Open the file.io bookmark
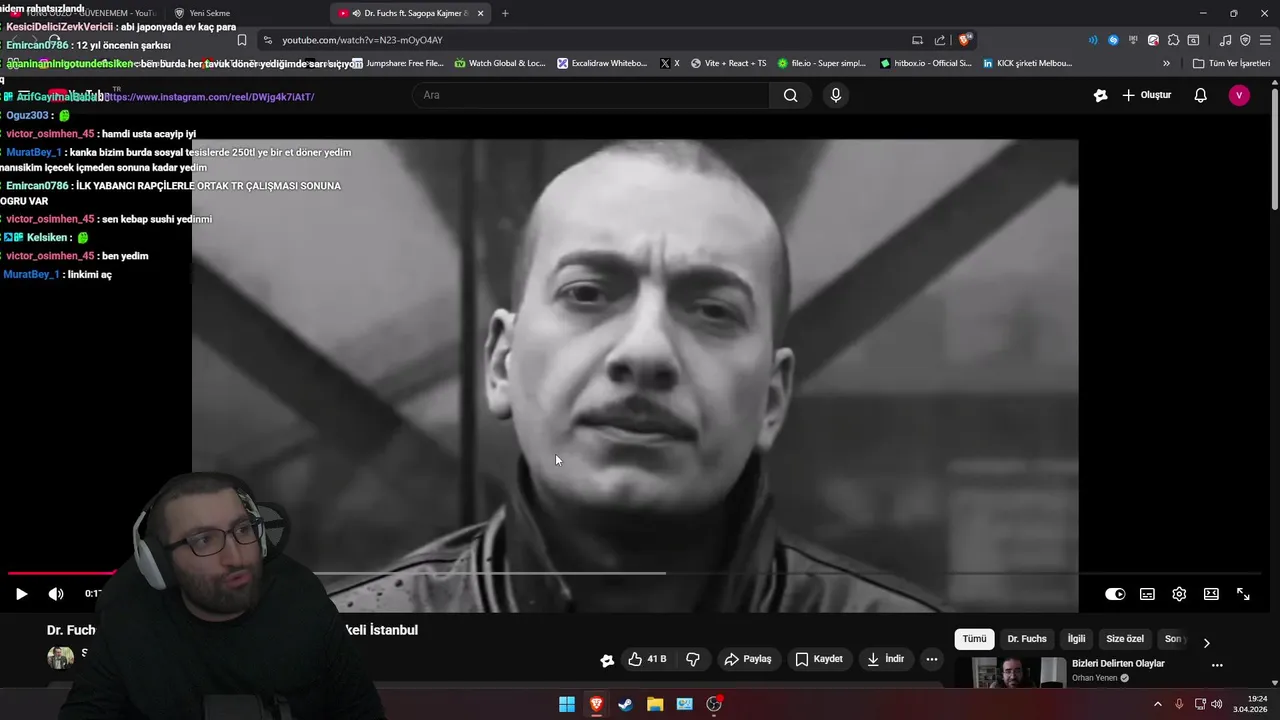 (822, 63)
